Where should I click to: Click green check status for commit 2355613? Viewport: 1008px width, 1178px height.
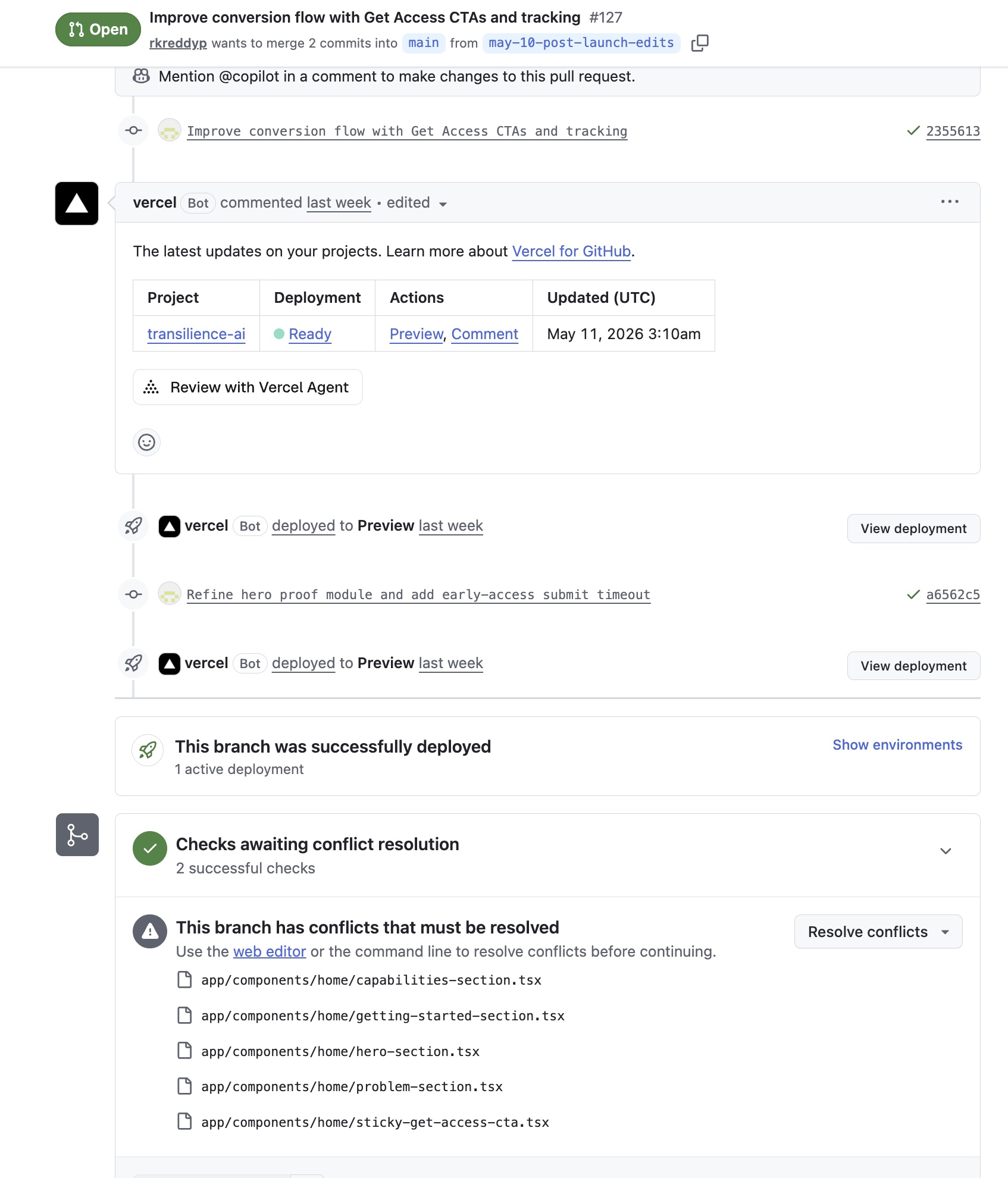[x=913, y=130]
